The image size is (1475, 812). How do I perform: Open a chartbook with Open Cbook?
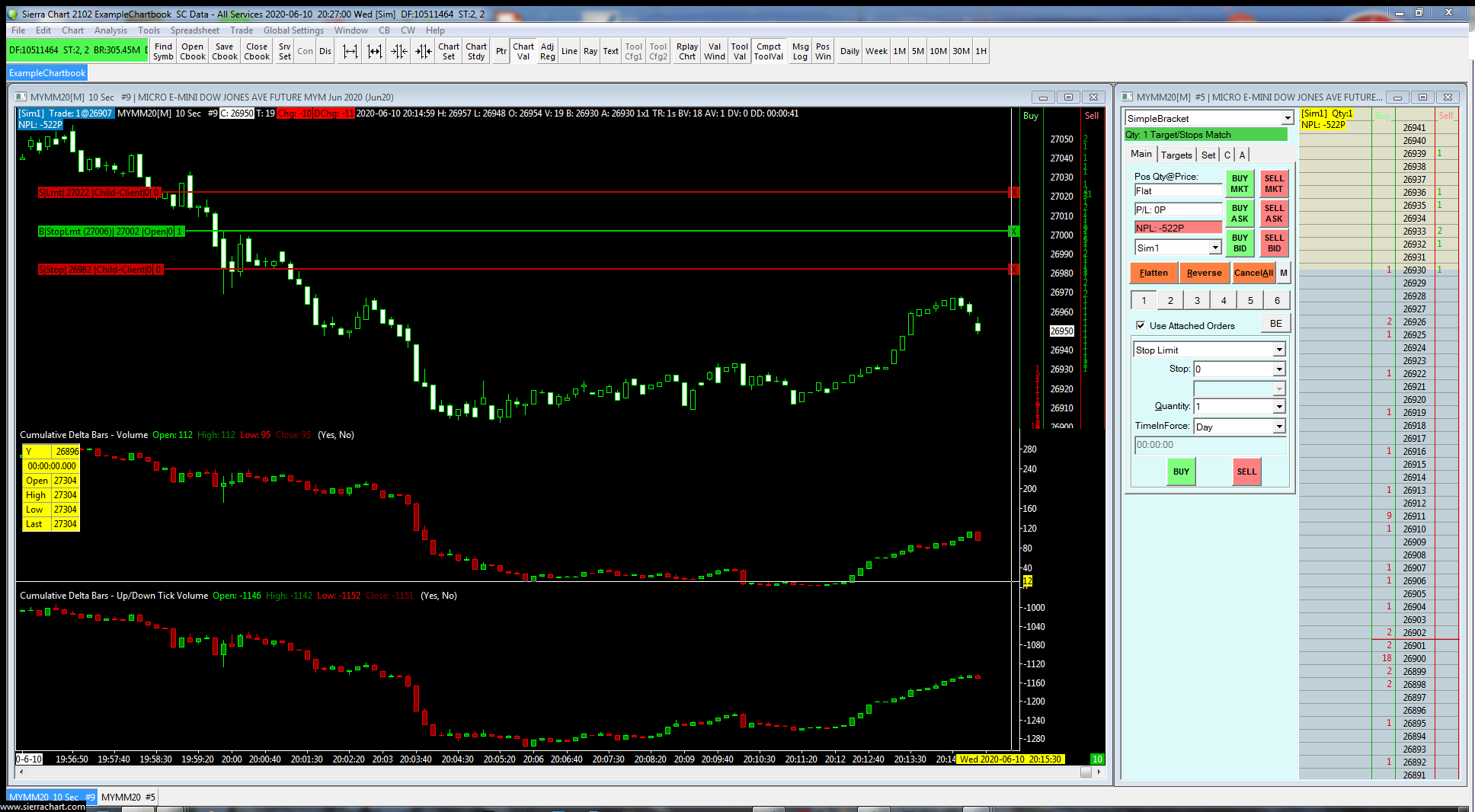click(193, 51)
